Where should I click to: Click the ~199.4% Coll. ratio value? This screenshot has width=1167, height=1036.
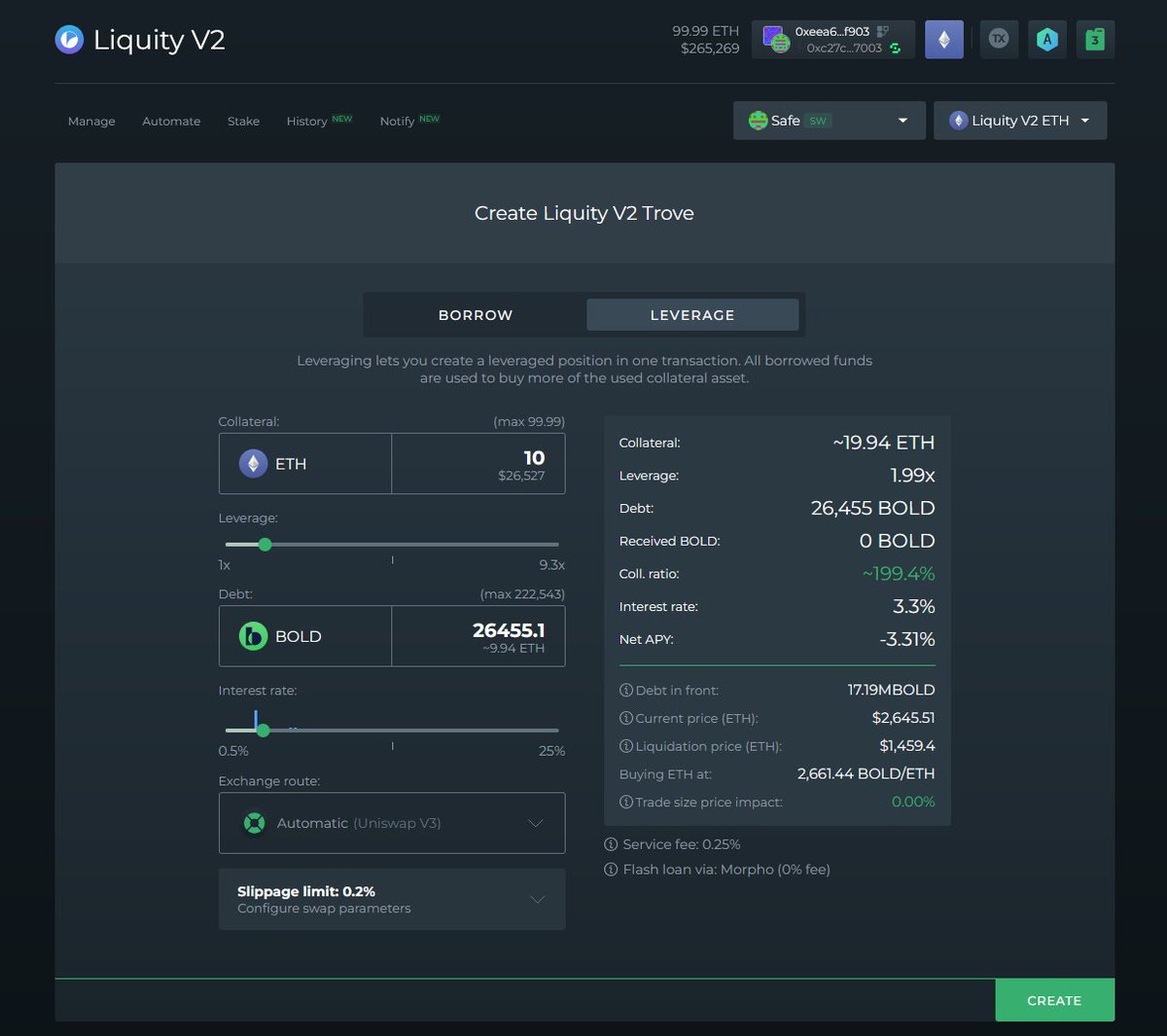(x=899, y=574)
